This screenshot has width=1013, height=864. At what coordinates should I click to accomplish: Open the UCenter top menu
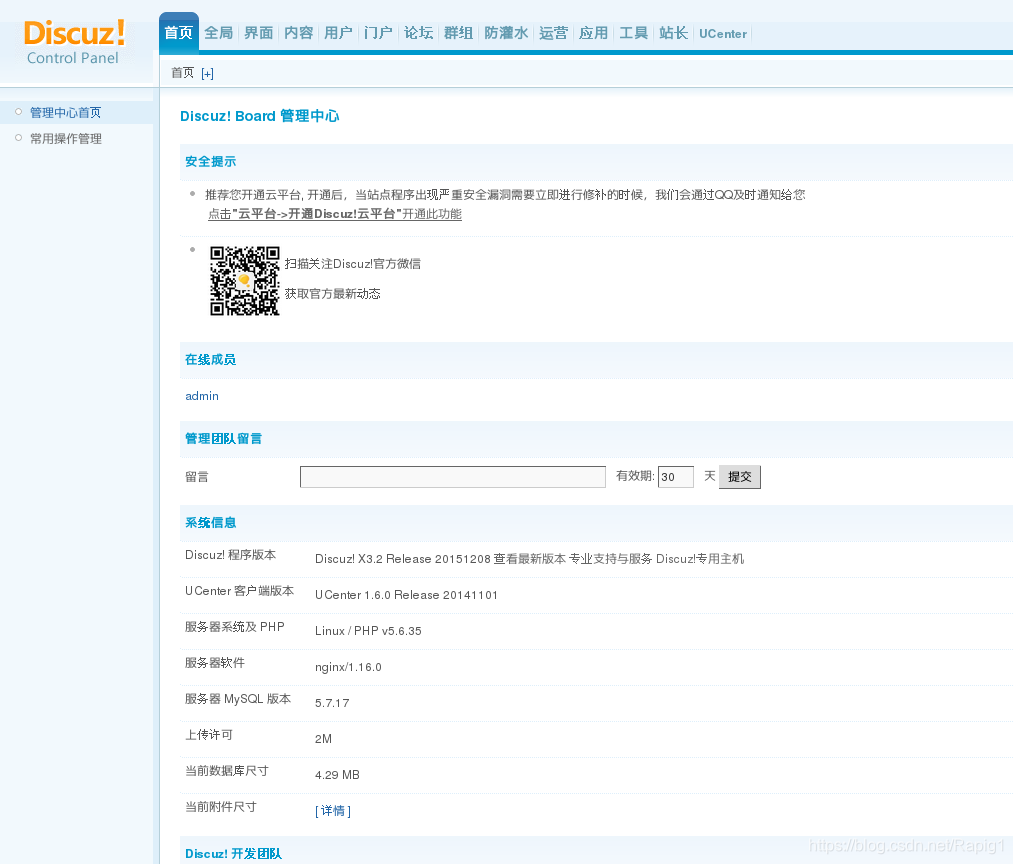tap(723, 34)
